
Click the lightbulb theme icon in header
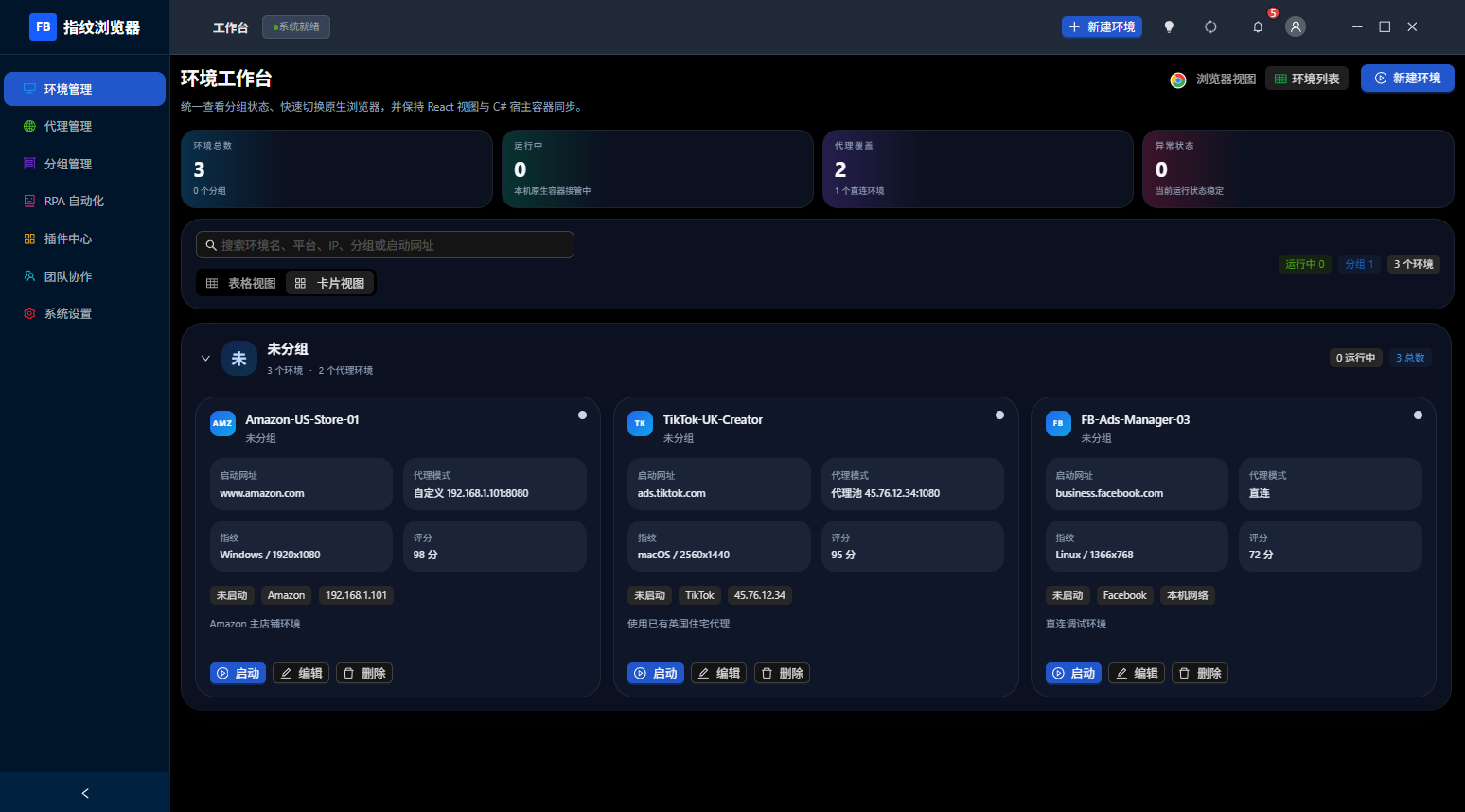[1169, 26]
